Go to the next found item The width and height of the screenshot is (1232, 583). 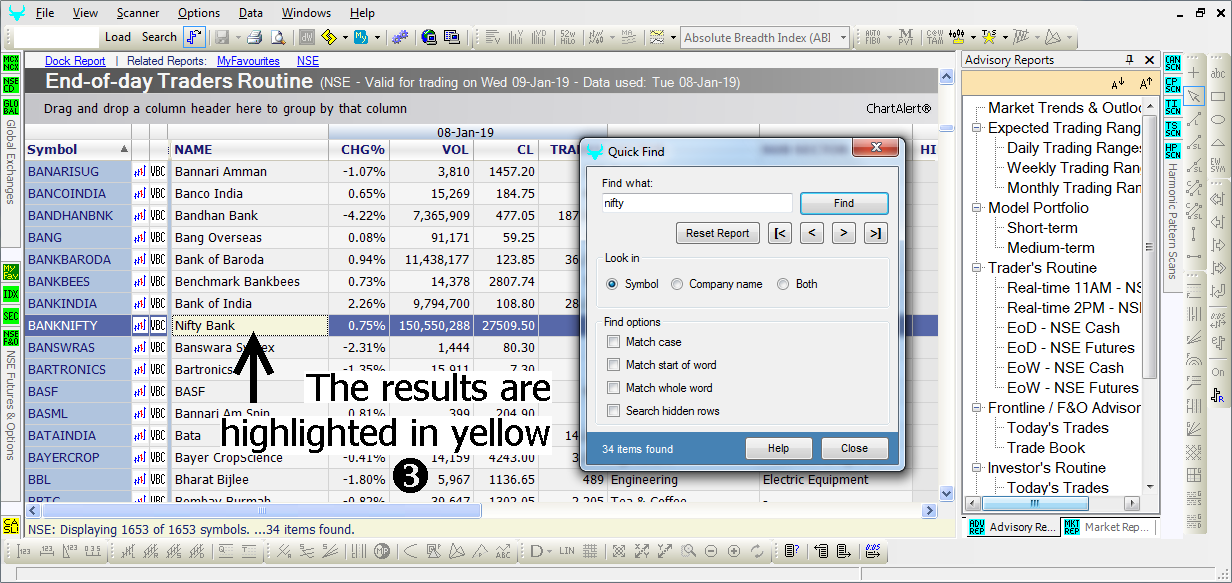click(844, 233)
